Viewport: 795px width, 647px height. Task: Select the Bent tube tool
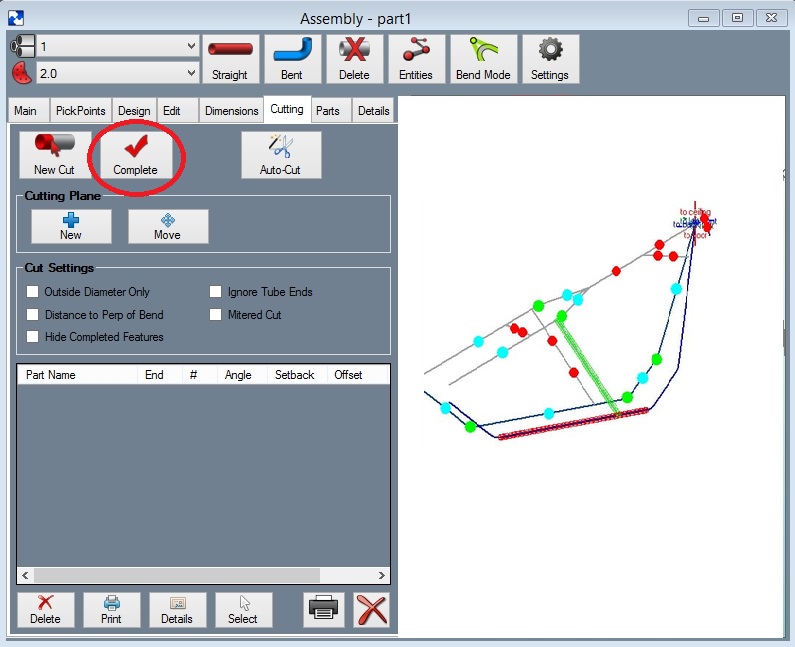292,59
